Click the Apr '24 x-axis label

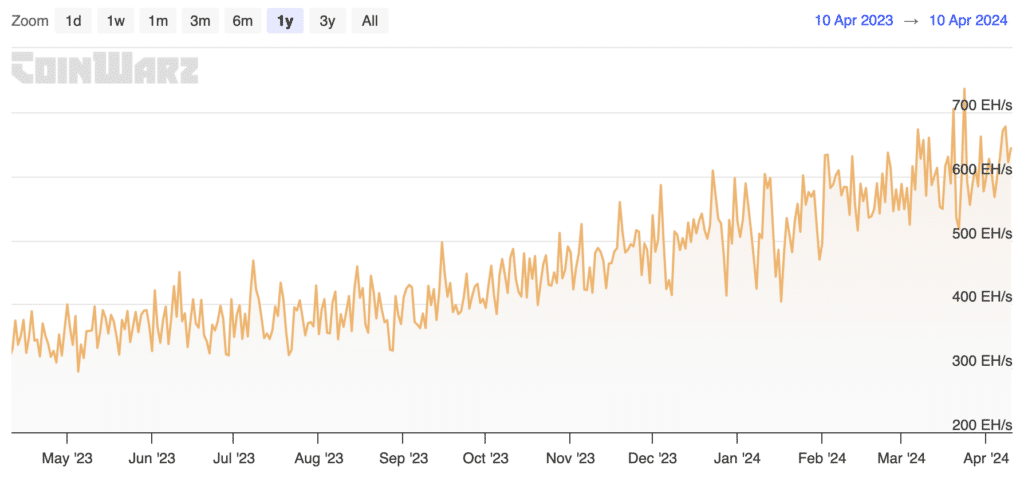click(987, 459)
